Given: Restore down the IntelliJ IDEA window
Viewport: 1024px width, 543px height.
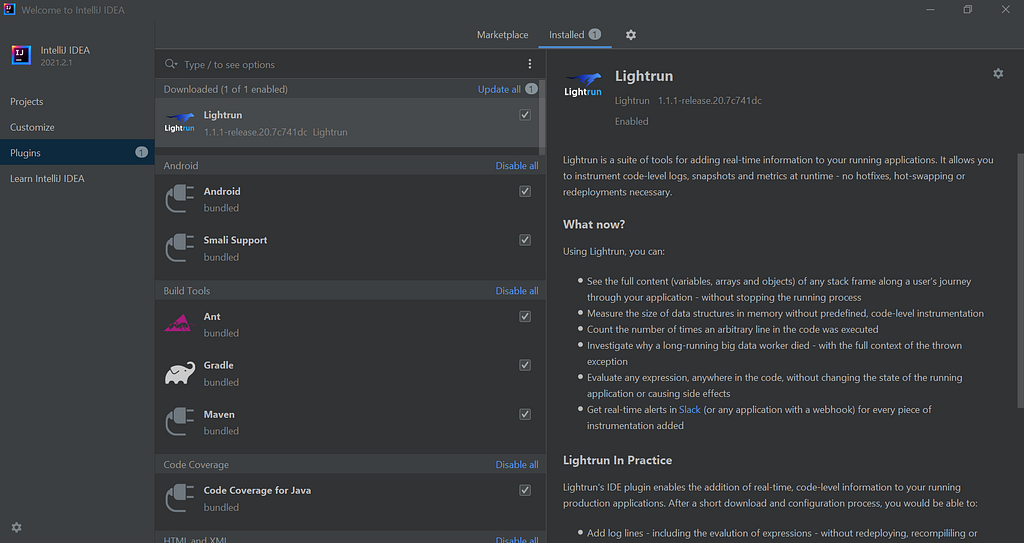Looking at the screenshot, I should (x=968, y=9).
